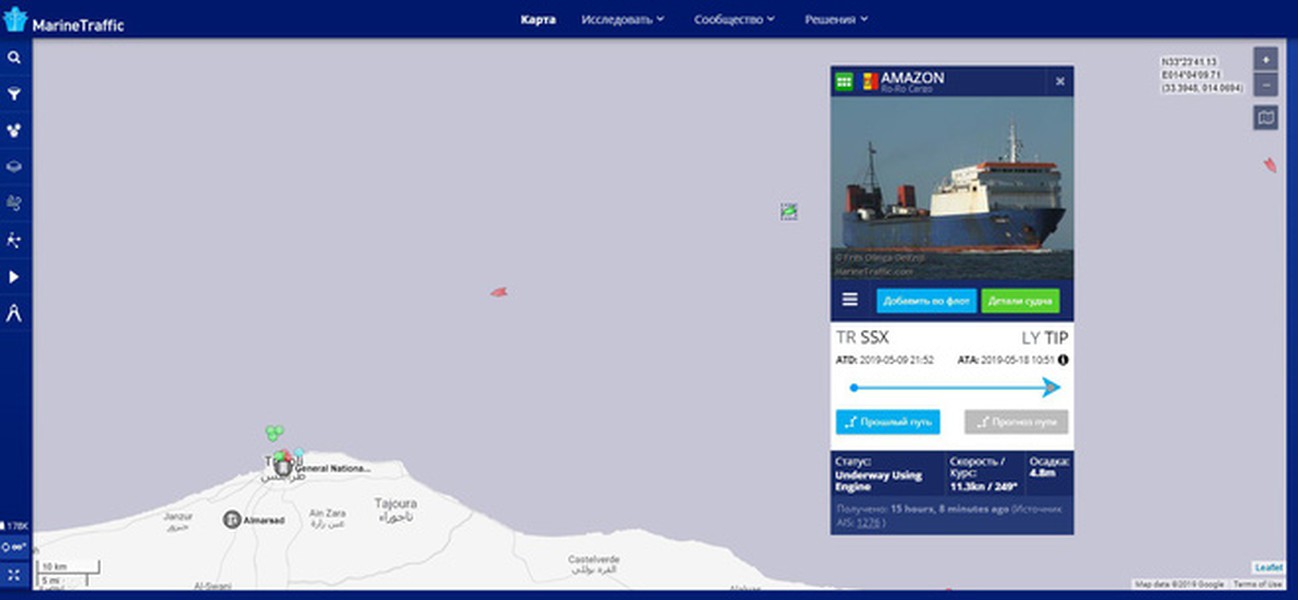Image resolution: width=1298 pixels, height=600 pixels.
Task: Open the map layers icon in sidebar
Action: coord(14,167)
